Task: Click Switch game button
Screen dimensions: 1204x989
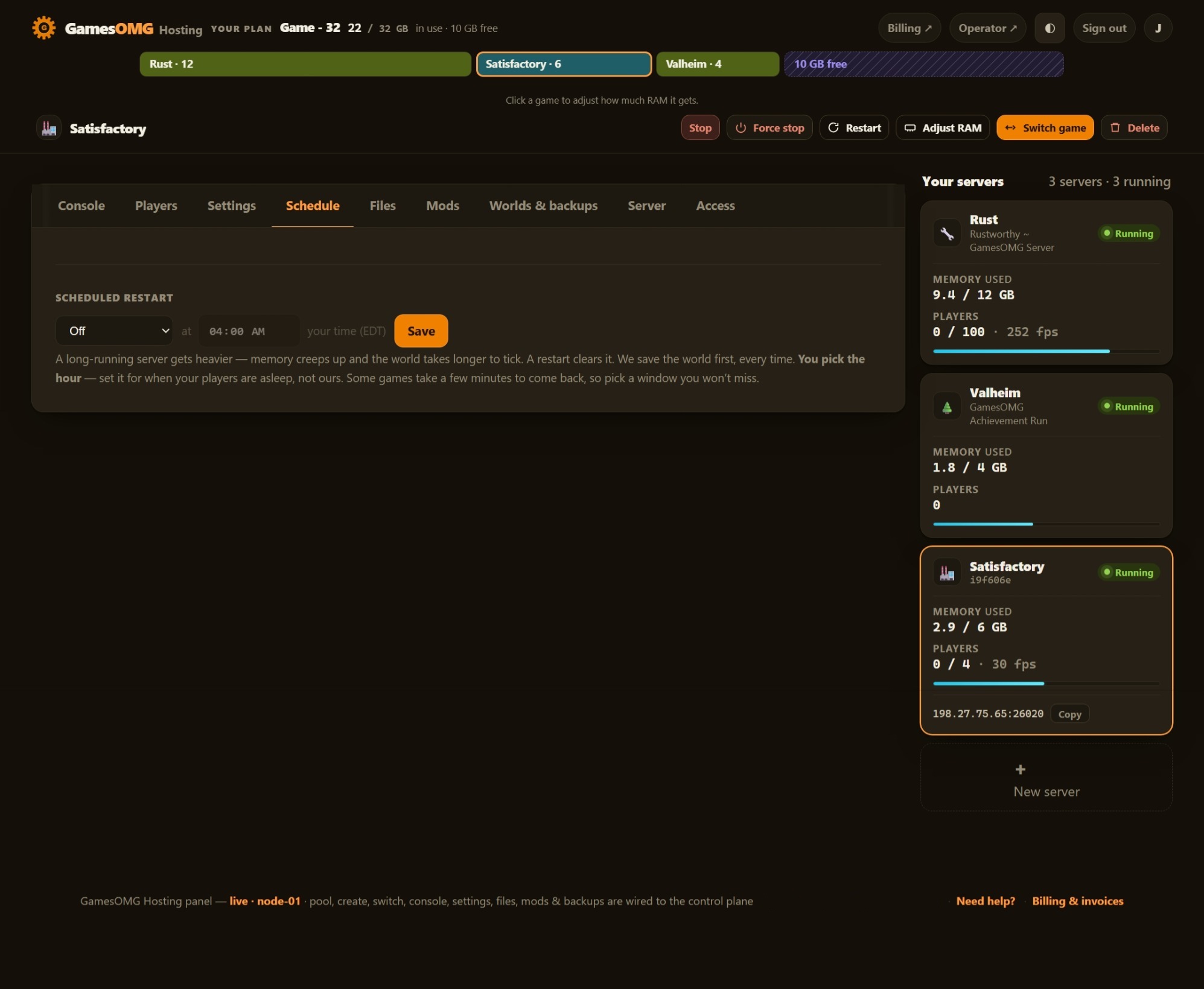Action: [1045, 127]
